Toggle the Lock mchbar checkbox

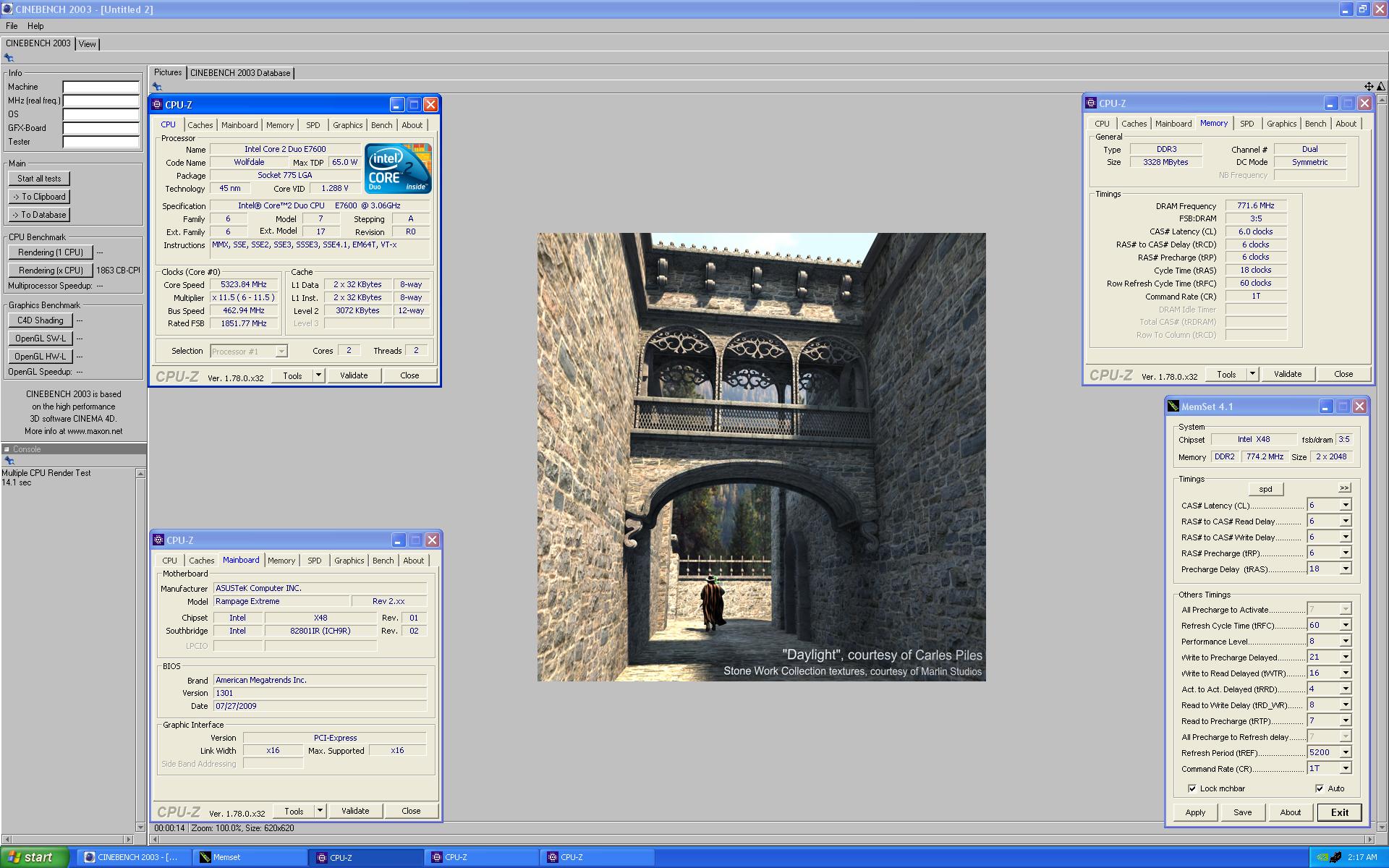click(1192, 788)
